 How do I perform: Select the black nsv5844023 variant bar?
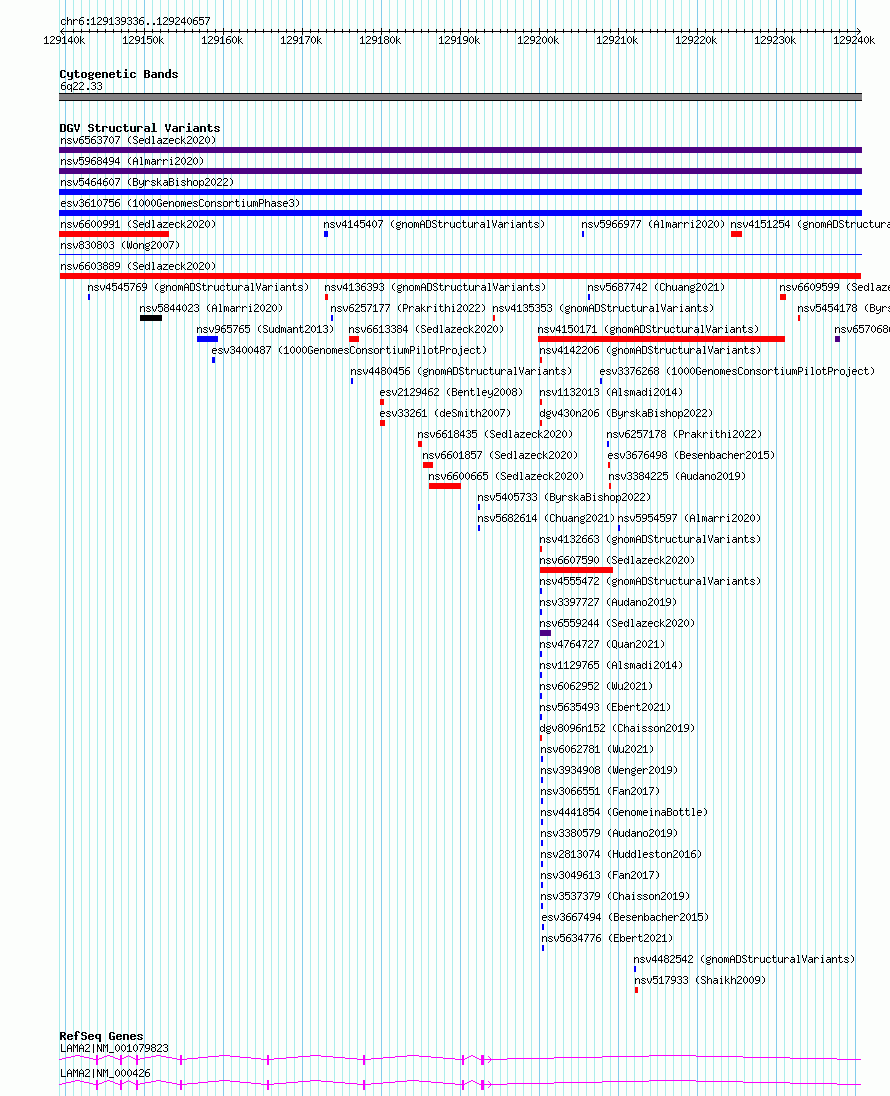click(x=150, y=318)
